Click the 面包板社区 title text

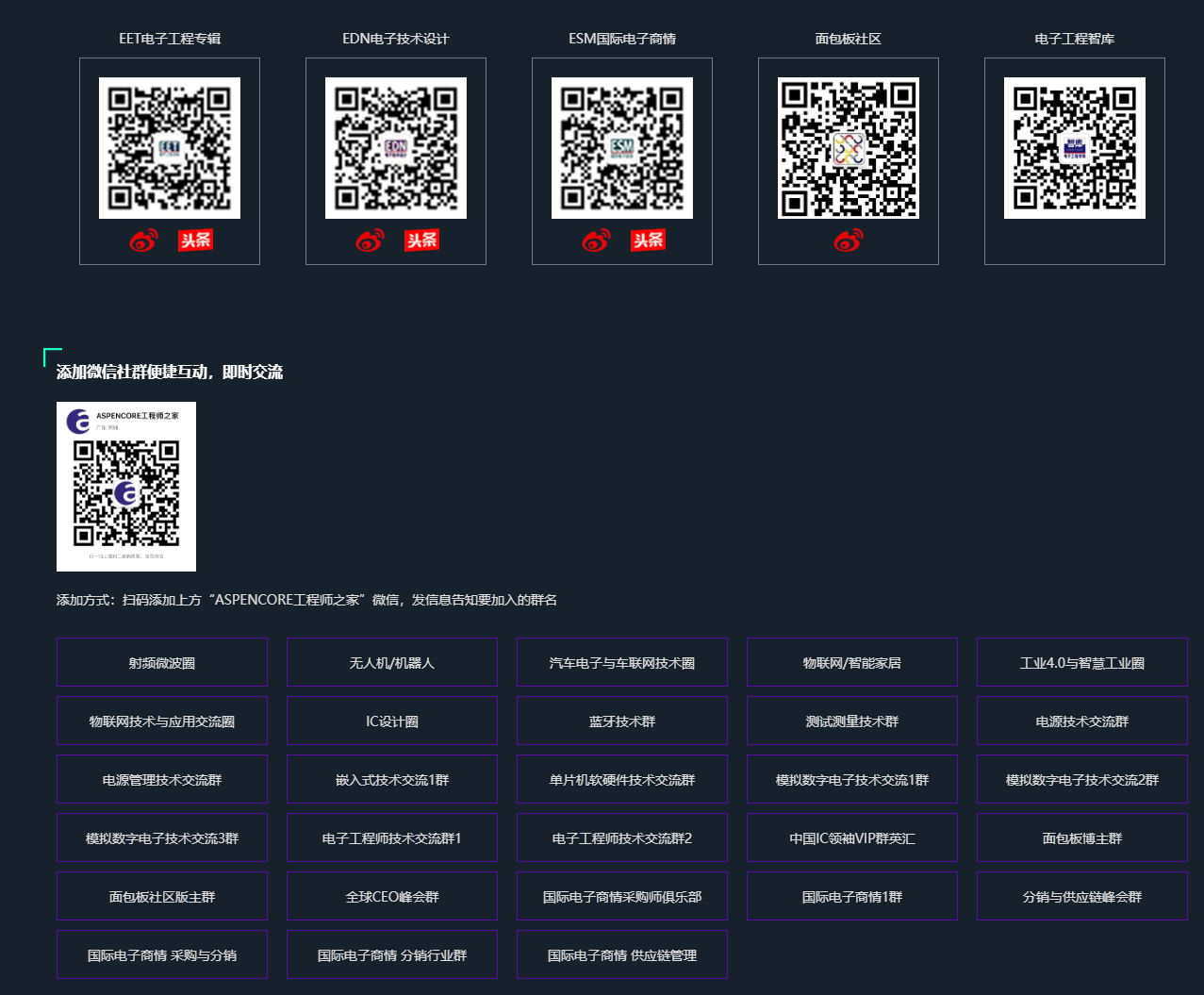(849, 39)
